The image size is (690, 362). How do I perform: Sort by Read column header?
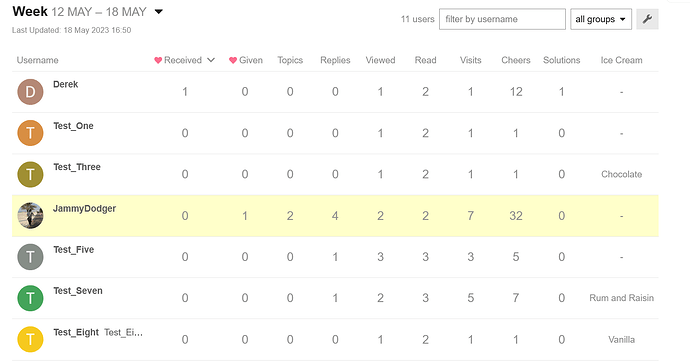point(426,60)
